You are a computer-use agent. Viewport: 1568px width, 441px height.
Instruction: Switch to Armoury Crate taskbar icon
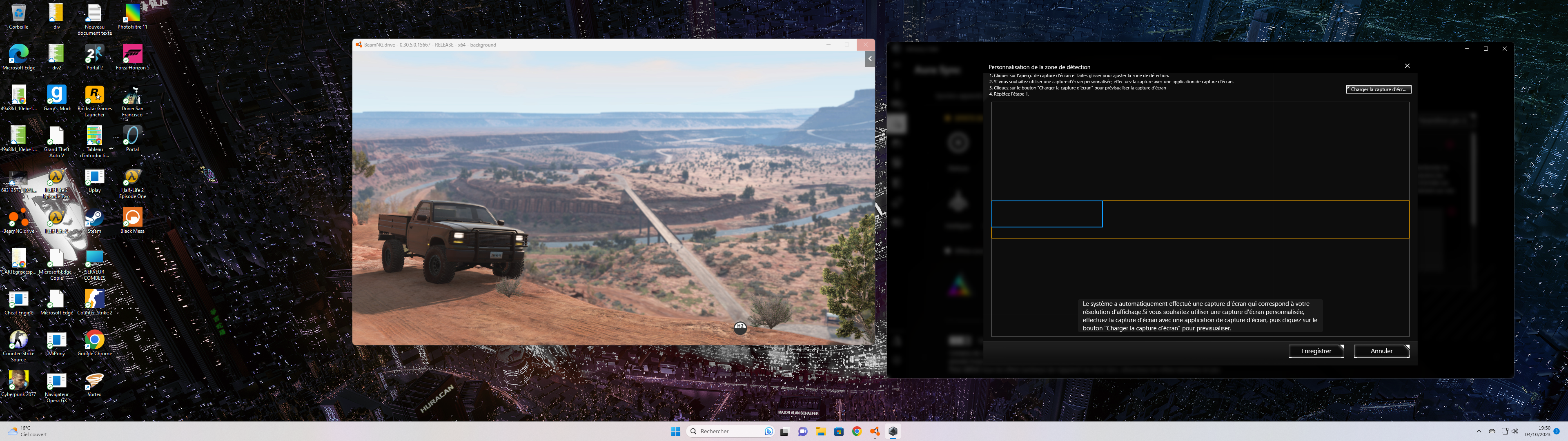[x=893, y=431]
